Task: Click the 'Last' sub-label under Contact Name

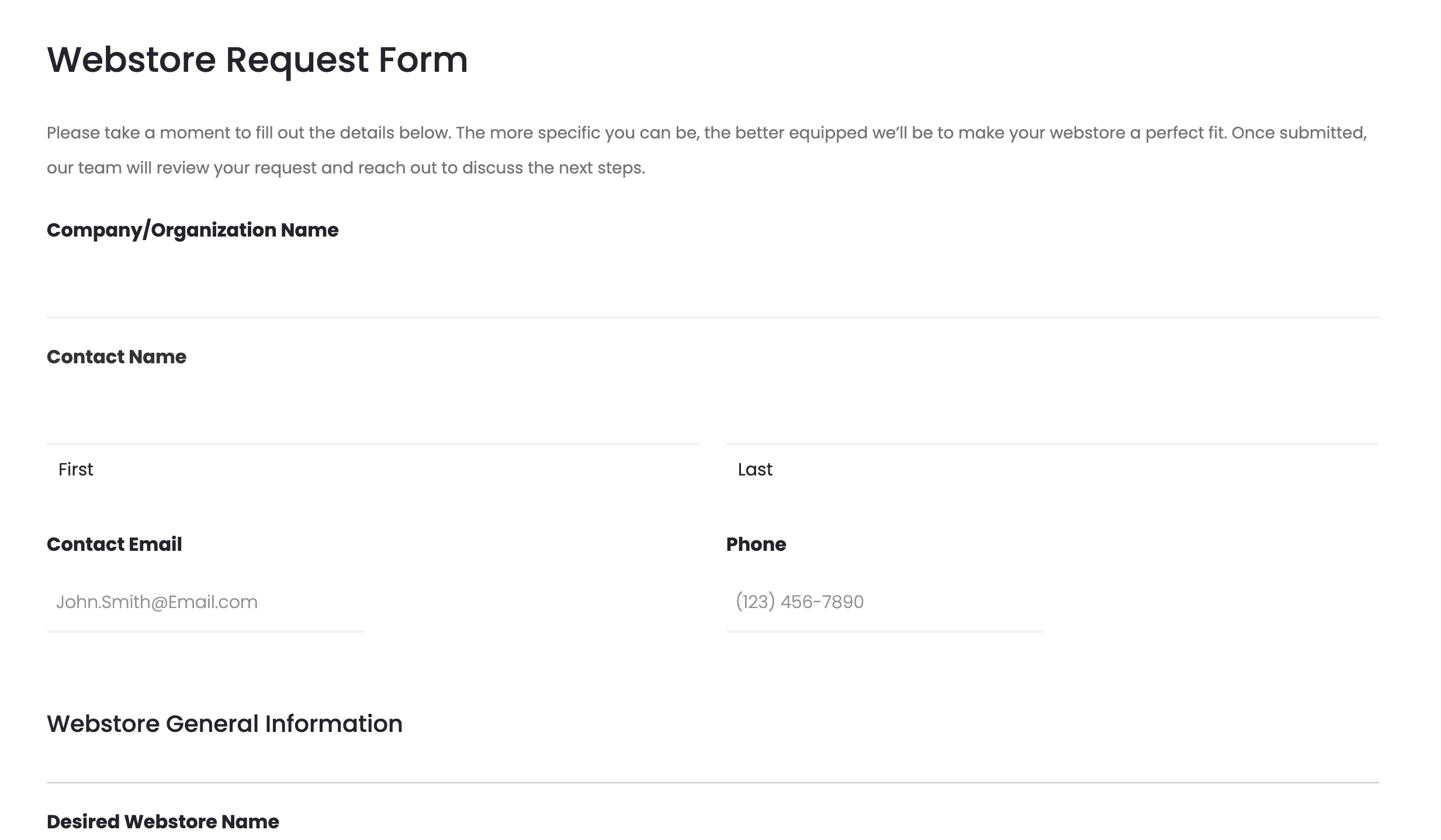Action: 754,470
